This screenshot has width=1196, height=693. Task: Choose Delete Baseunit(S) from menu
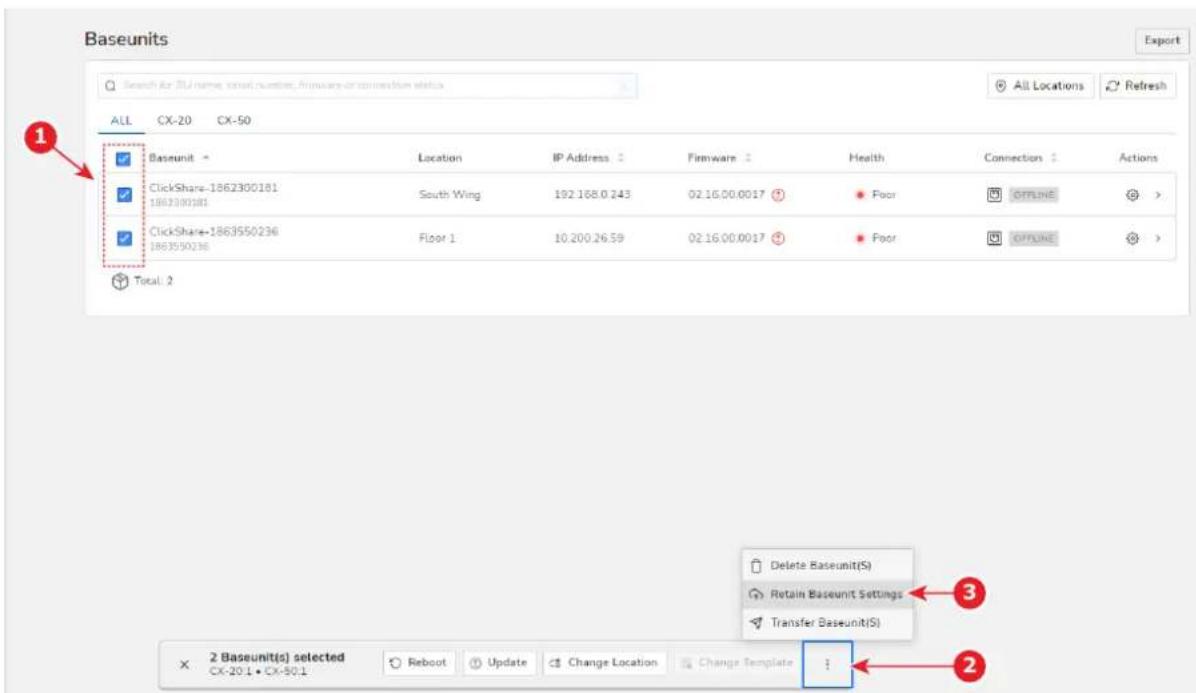click(828, 566)
